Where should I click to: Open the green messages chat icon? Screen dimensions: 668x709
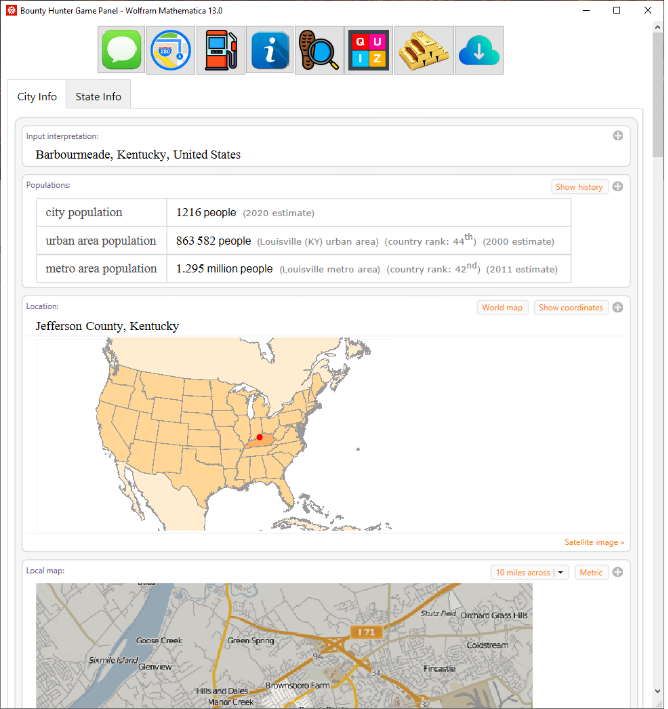[x=122, y=50]
